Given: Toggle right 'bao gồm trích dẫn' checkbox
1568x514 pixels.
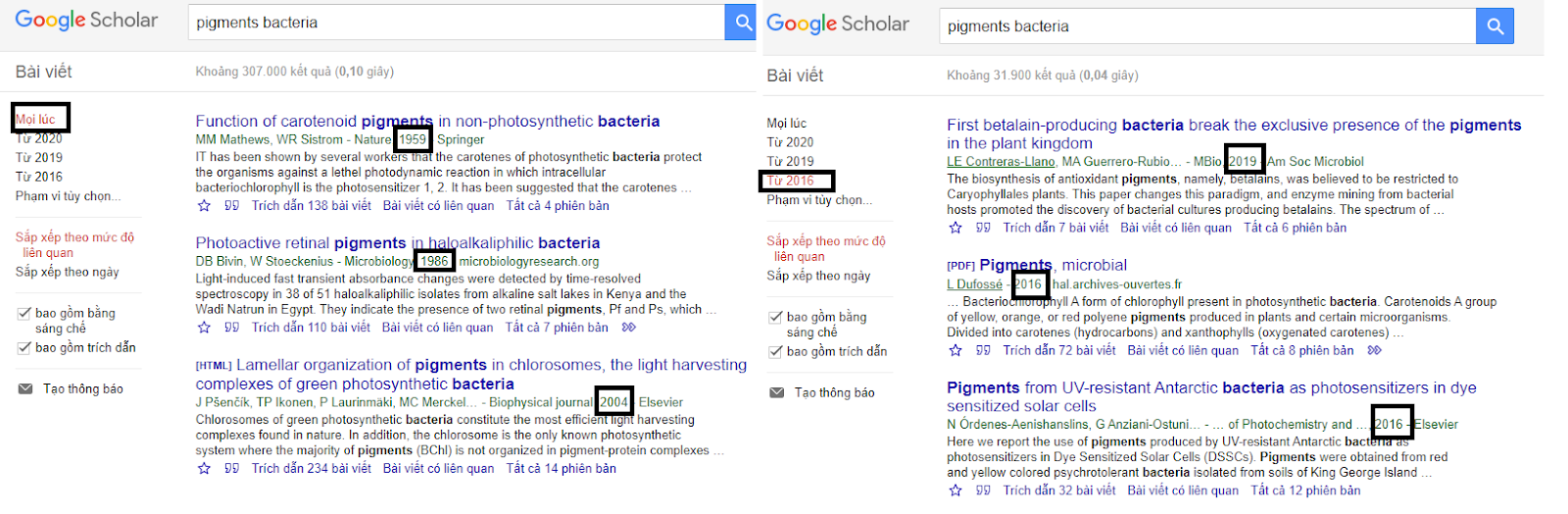Looking at the screenshot, I should tap(776, 351).
